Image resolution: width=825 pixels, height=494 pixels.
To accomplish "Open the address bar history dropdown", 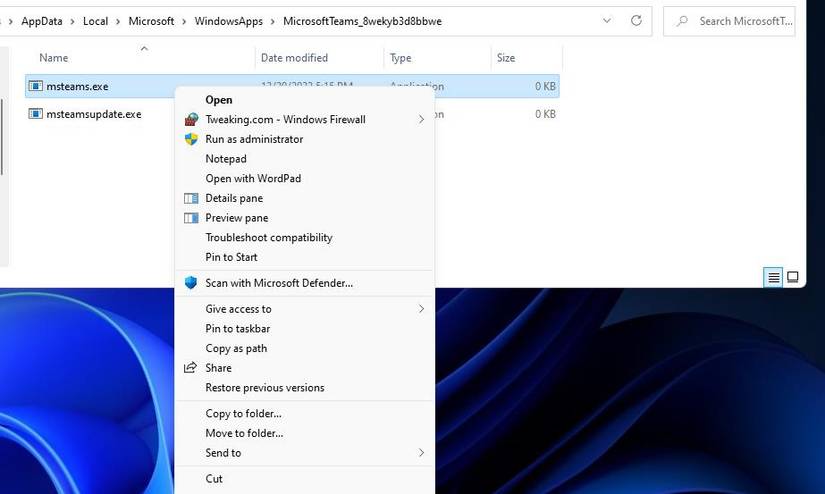I will [x=607, y=21].
